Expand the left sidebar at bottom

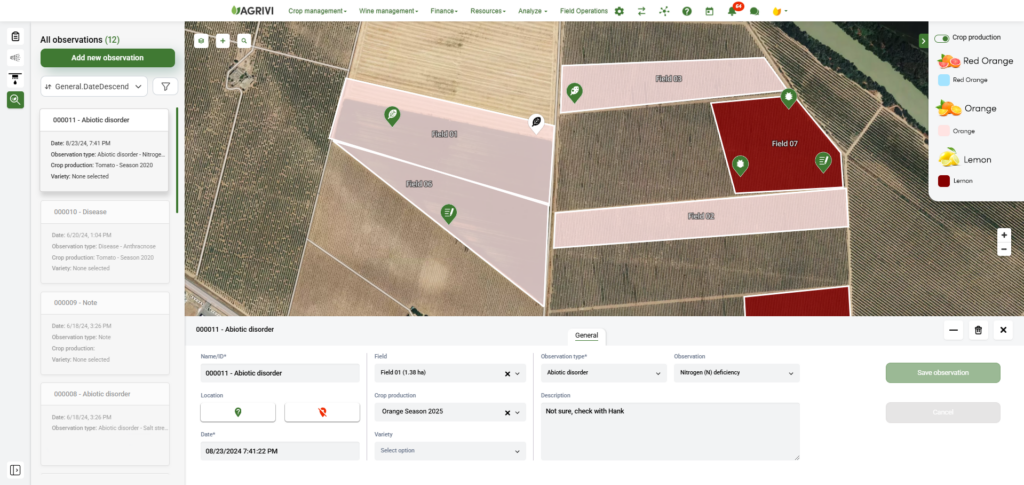(x=15, y=470)
